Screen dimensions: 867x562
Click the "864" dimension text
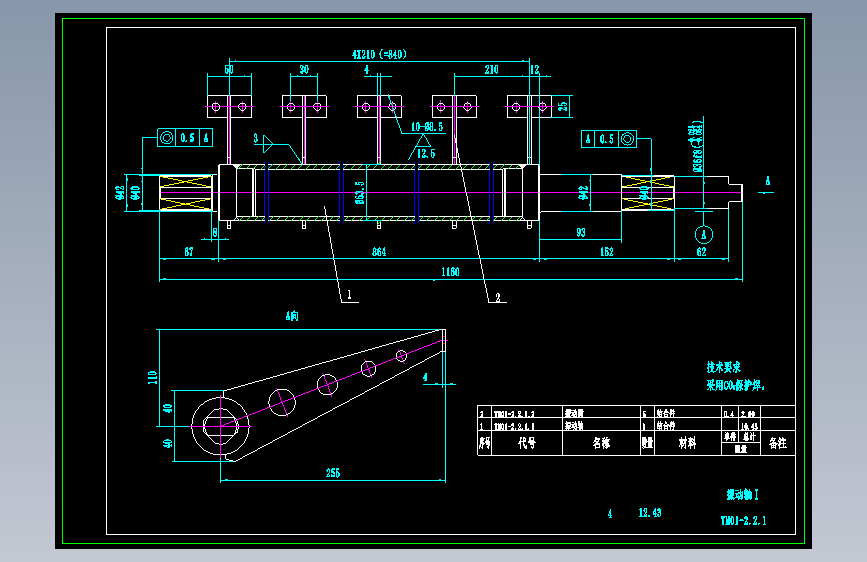(379, 252)
